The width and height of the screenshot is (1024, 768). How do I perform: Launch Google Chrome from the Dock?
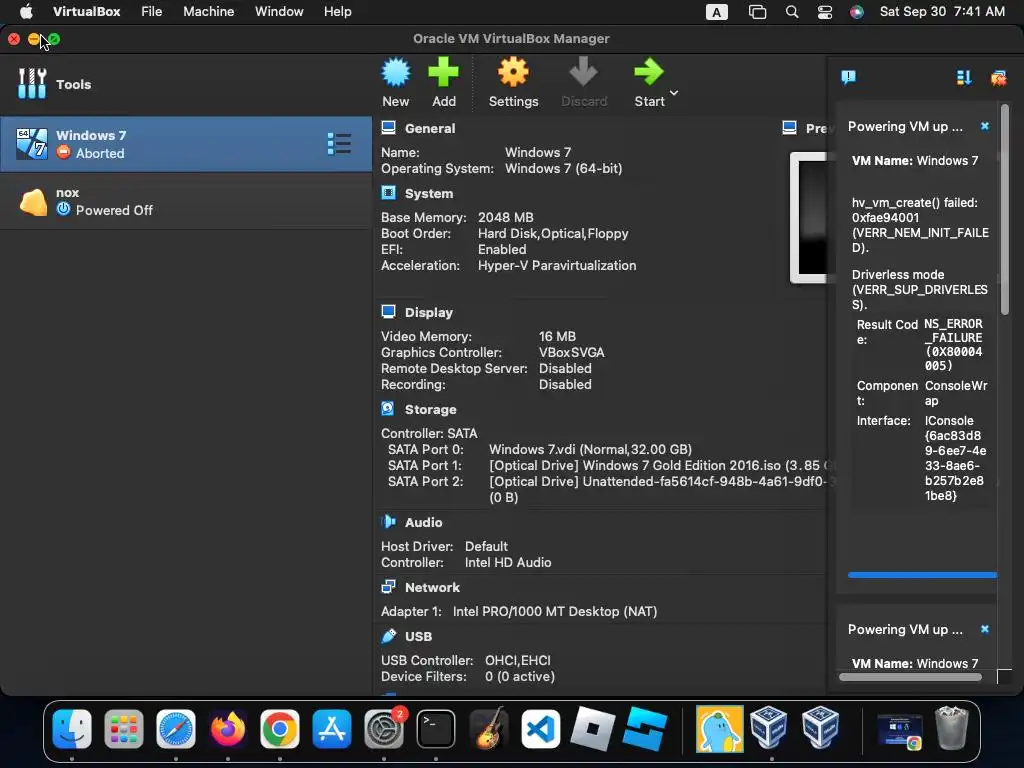pos(280,729)
